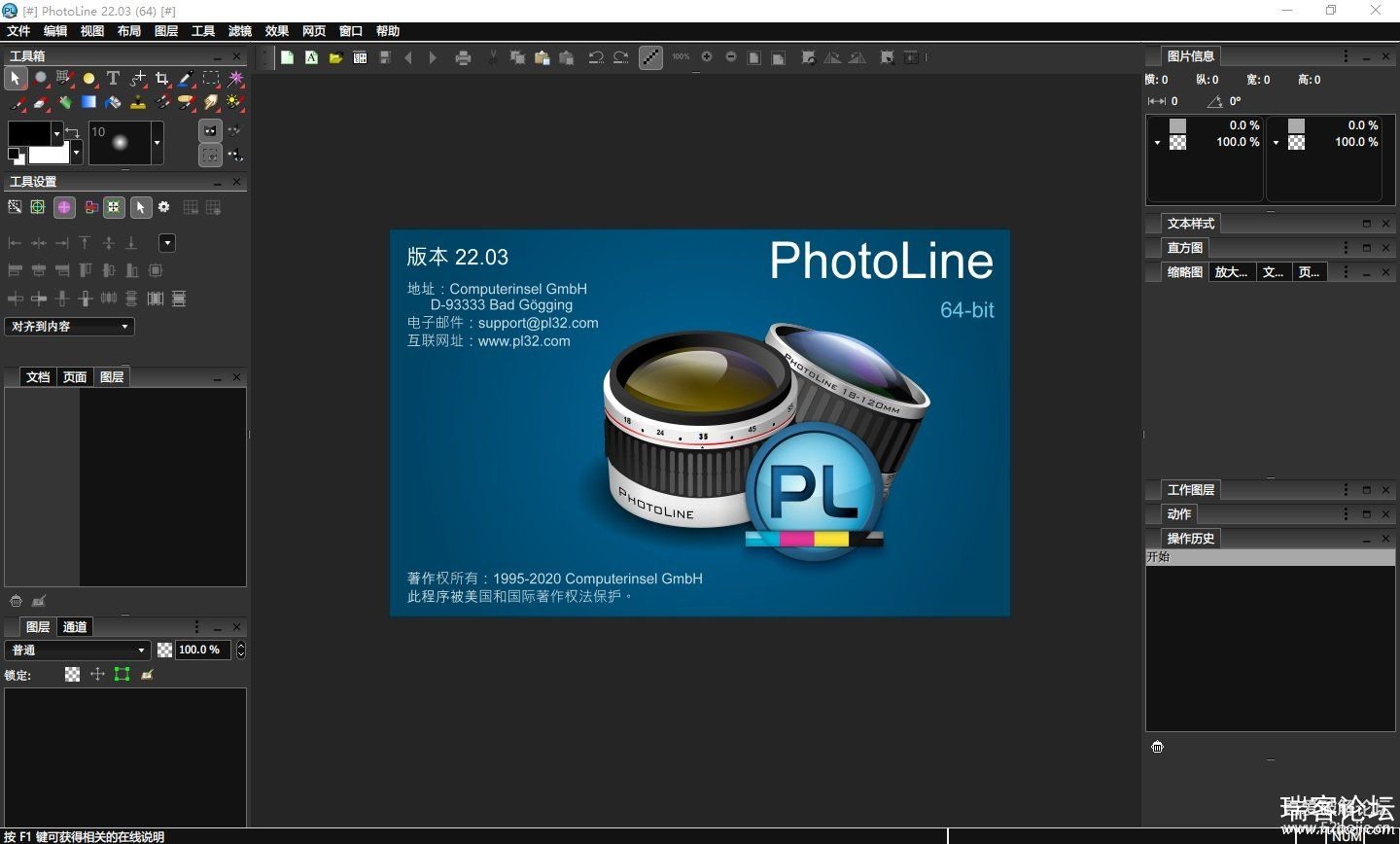Open the 滤镜 menu
1400x844 pixels.
coord(239,31)
